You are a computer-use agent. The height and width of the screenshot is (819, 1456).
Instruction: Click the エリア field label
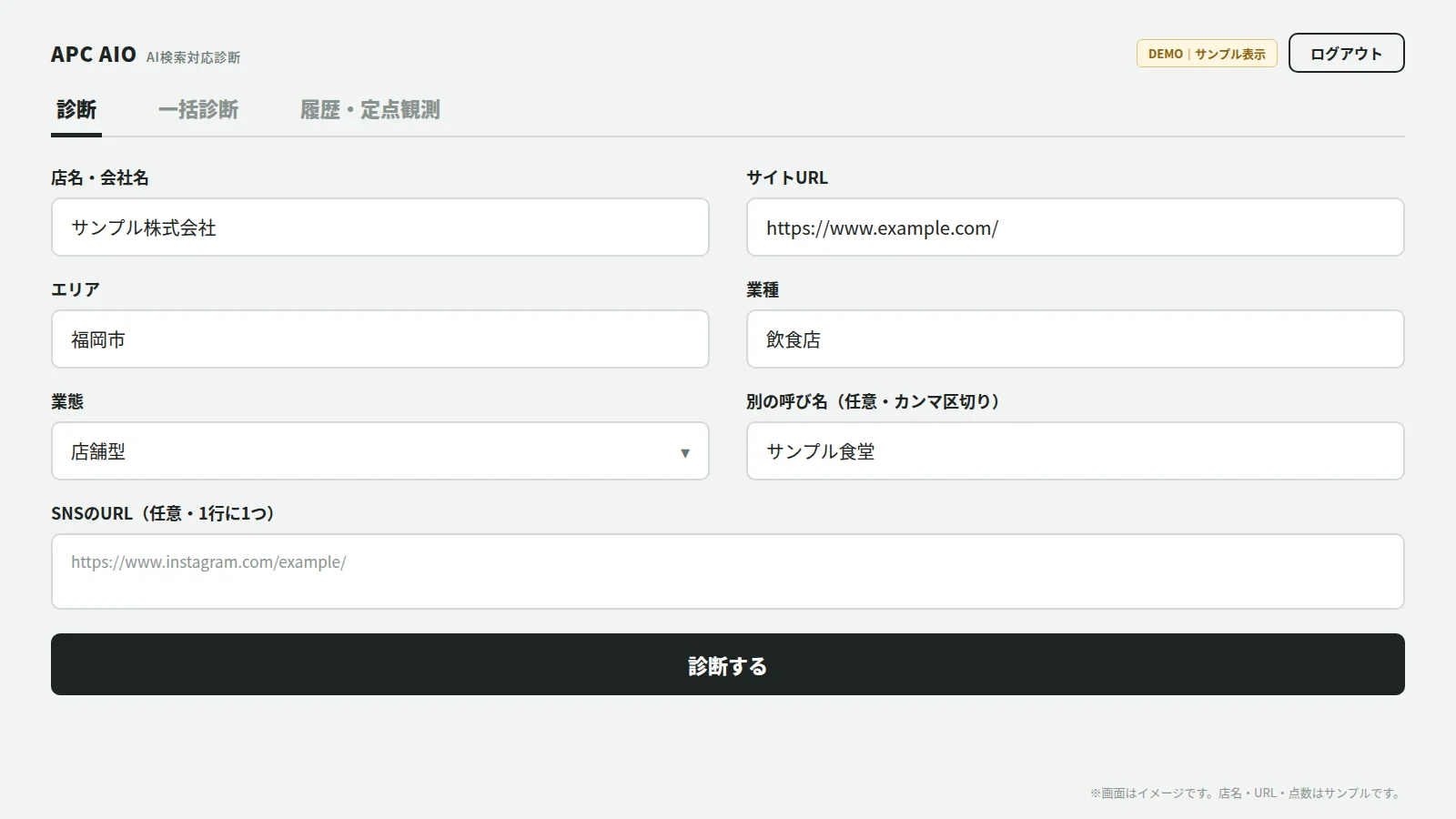pyautogui.click(x=76, y=289)
